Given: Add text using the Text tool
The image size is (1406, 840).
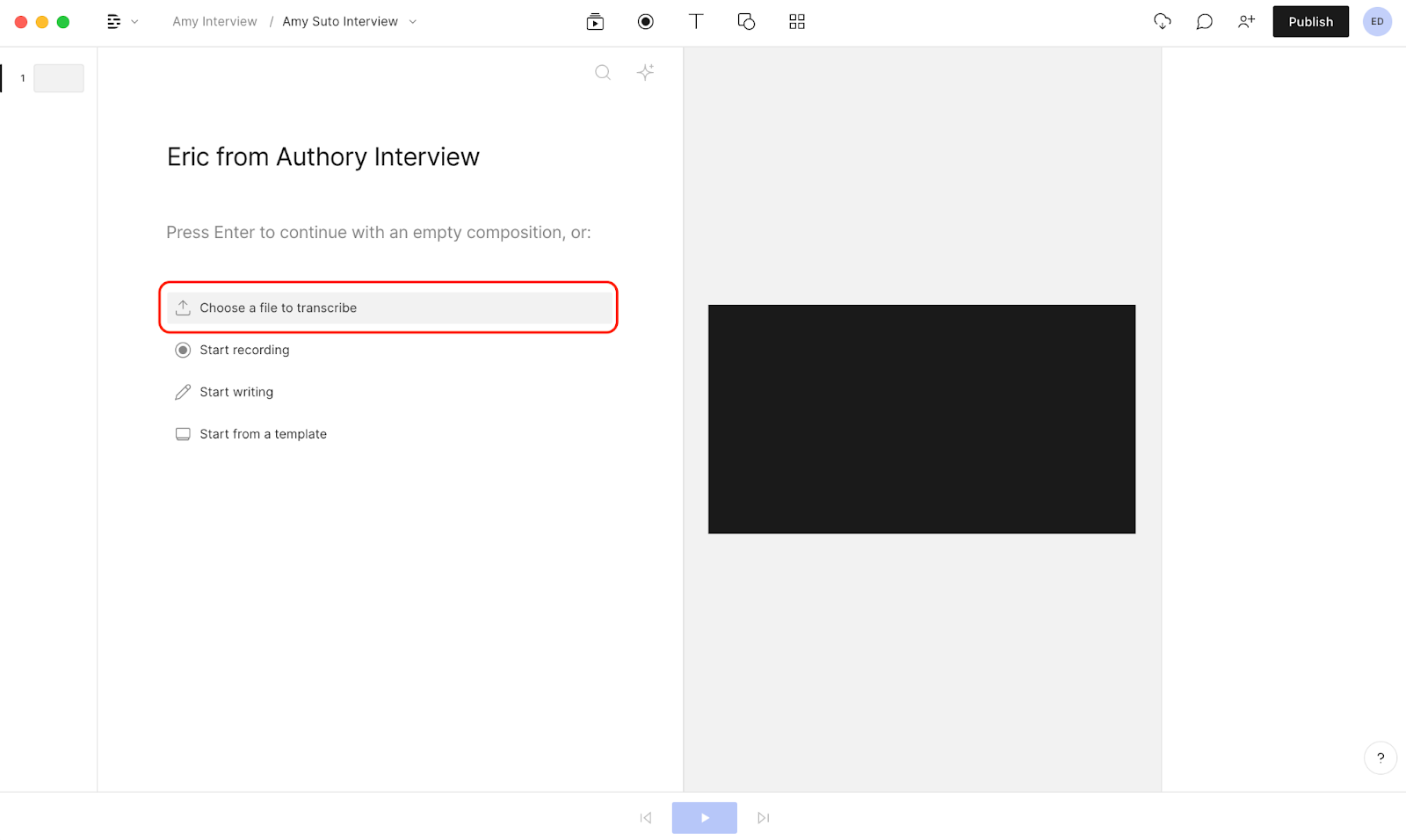Looking at the screenshot, I should pyautogui.click(x=696, y=21).
